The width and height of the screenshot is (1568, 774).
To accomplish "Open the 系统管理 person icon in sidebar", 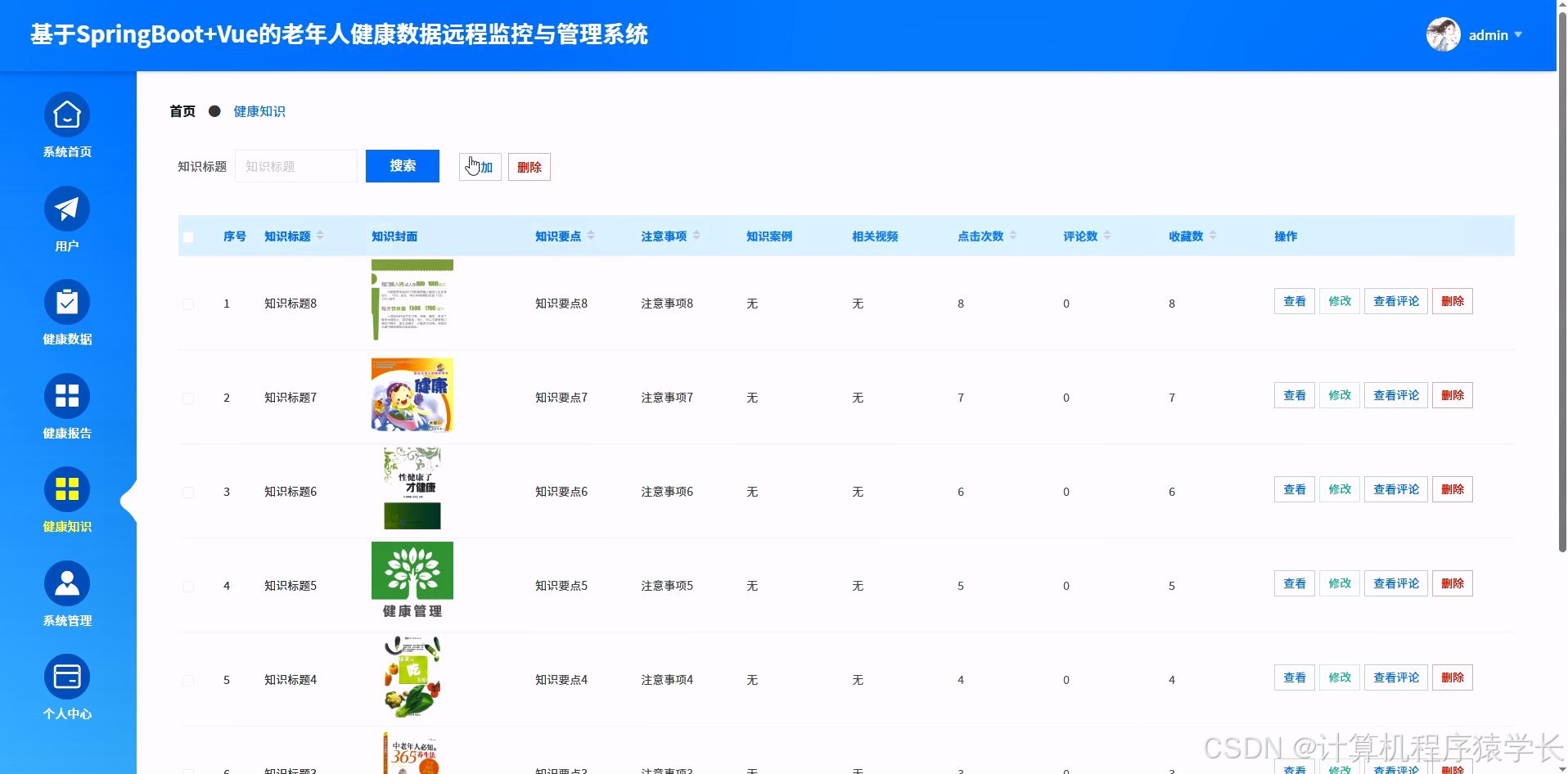I will click(x=66, y=583).
